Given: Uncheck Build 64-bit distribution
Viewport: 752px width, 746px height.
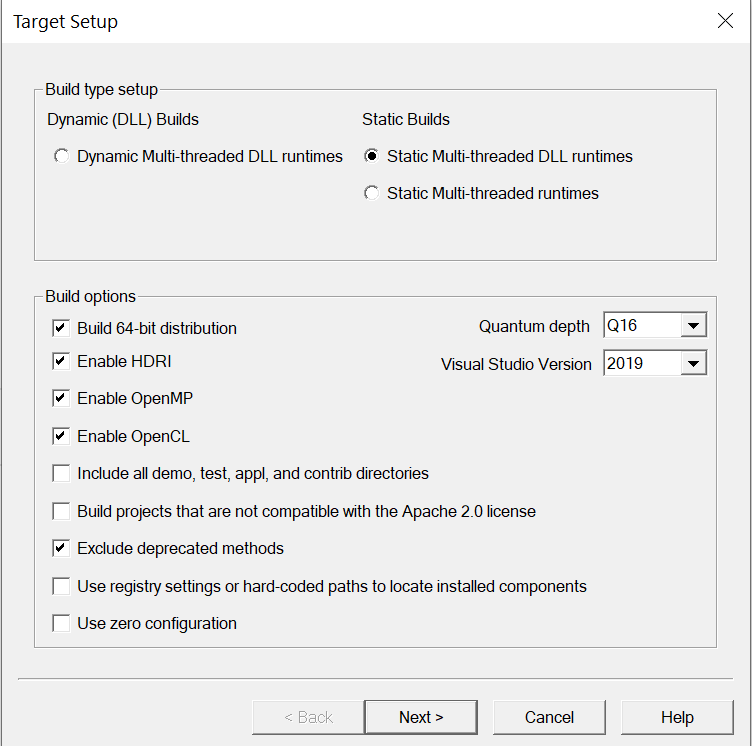Looking at the screenshot, I should (62, 328).
